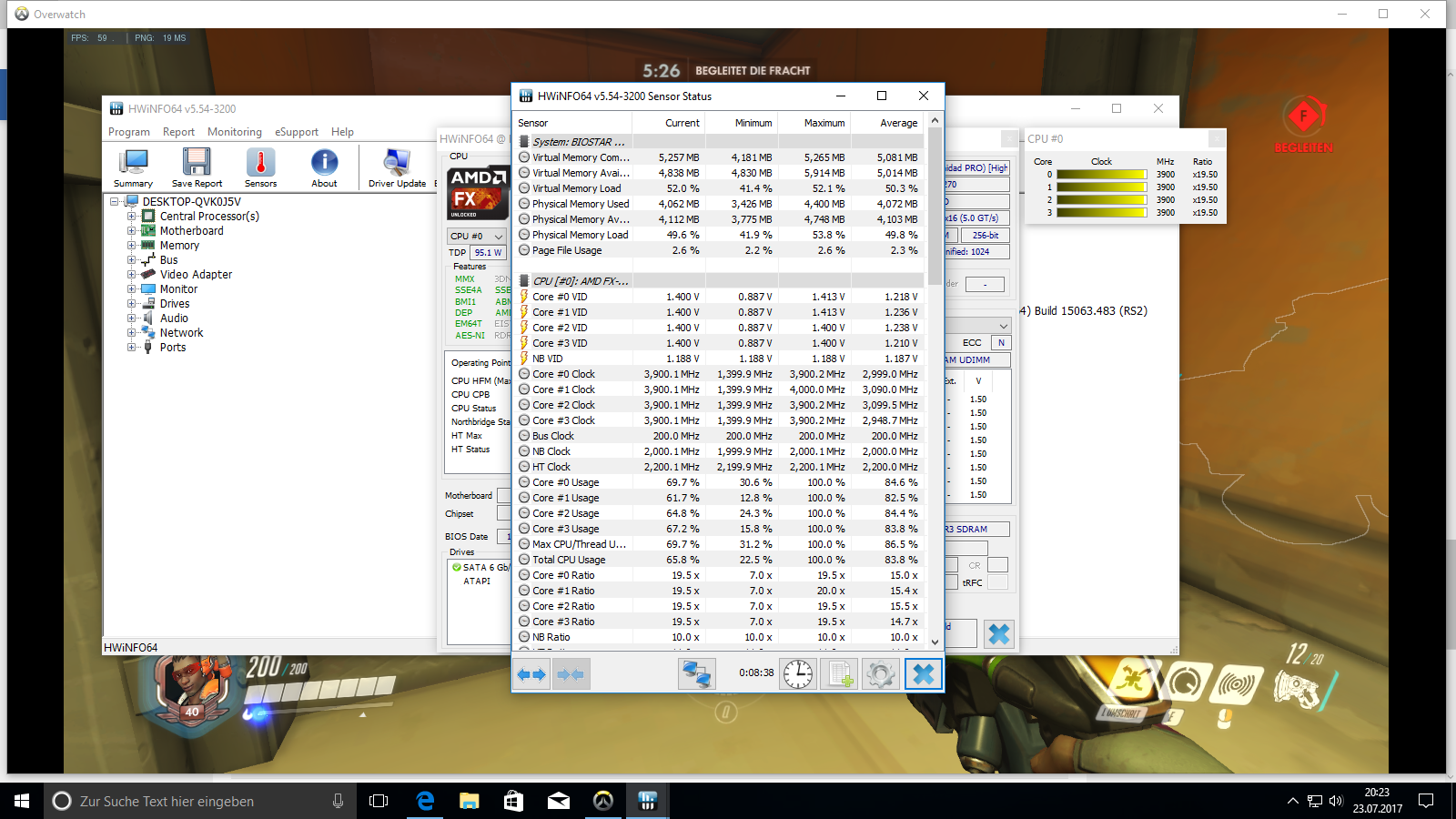Click the TDP 95.1 W field
Screen dimensions: 1456x819
[x=489, y=253]
